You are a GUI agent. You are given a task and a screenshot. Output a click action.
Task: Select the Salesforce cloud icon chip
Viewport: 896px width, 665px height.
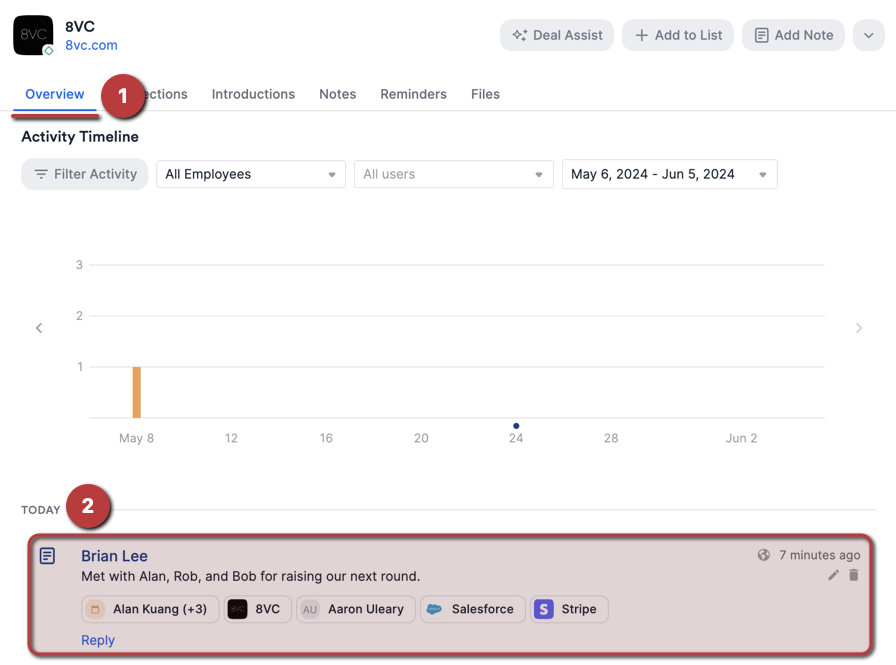pos(434,609)
